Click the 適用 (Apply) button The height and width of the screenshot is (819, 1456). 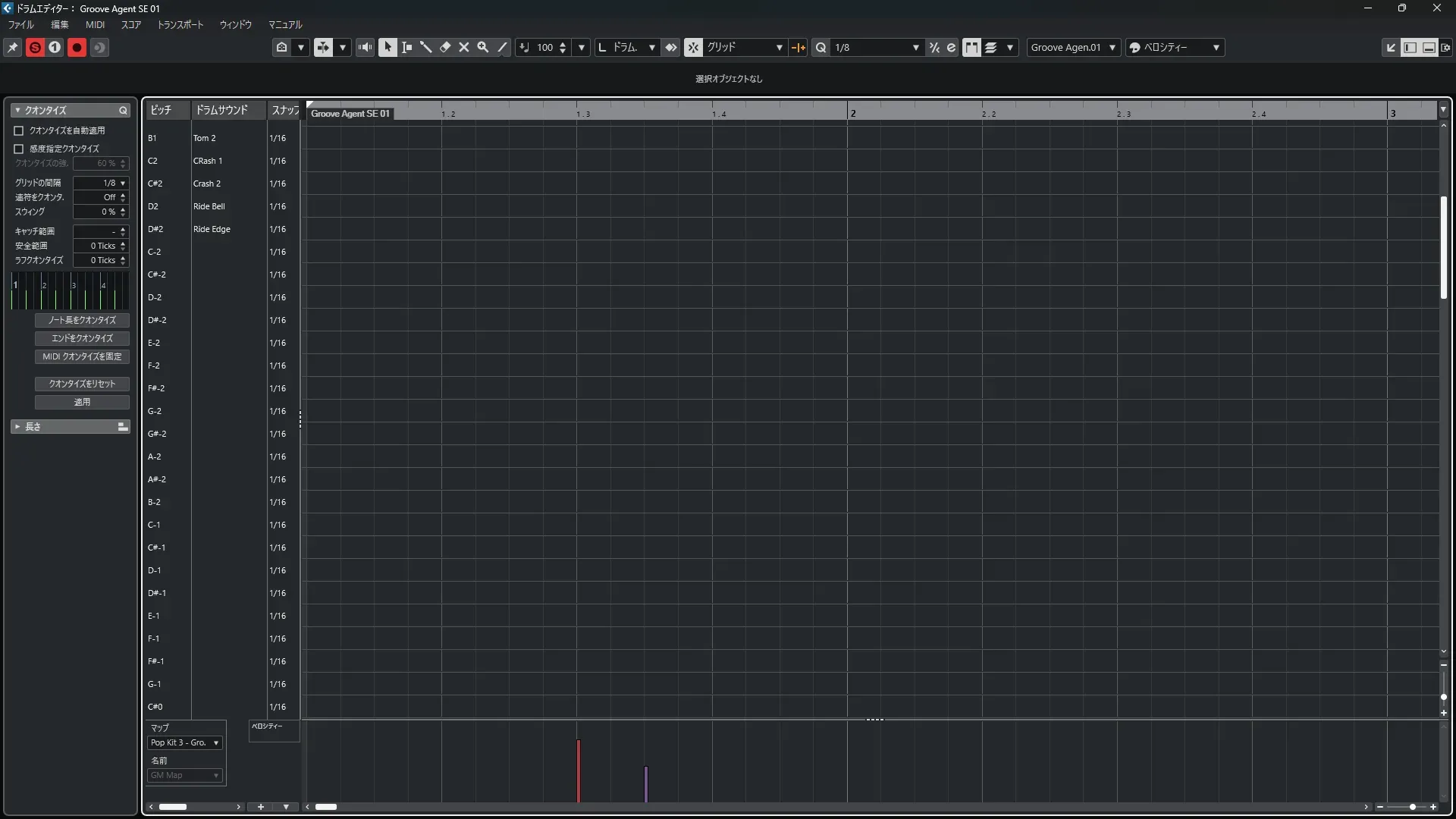pyautogui.click(x=82, y=402)
